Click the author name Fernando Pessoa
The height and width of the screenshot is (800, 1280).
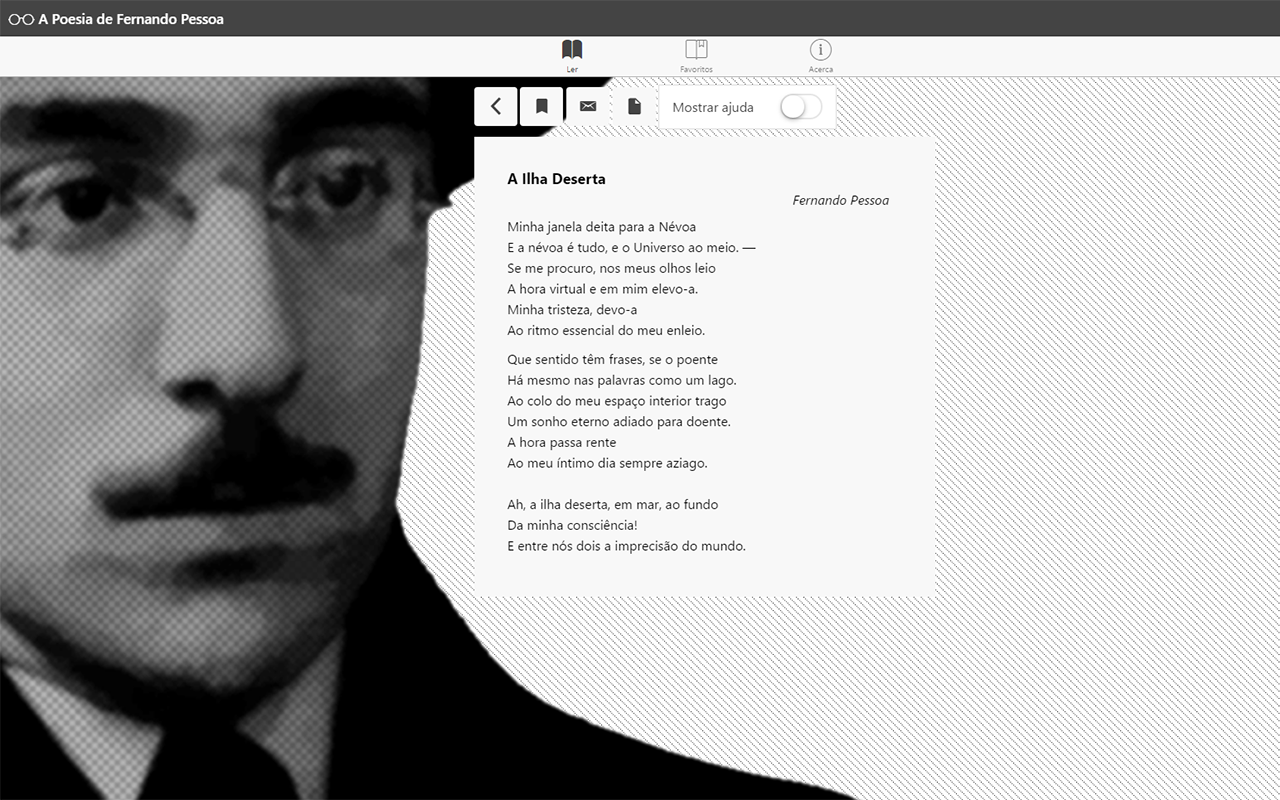(x=840, y=200)
